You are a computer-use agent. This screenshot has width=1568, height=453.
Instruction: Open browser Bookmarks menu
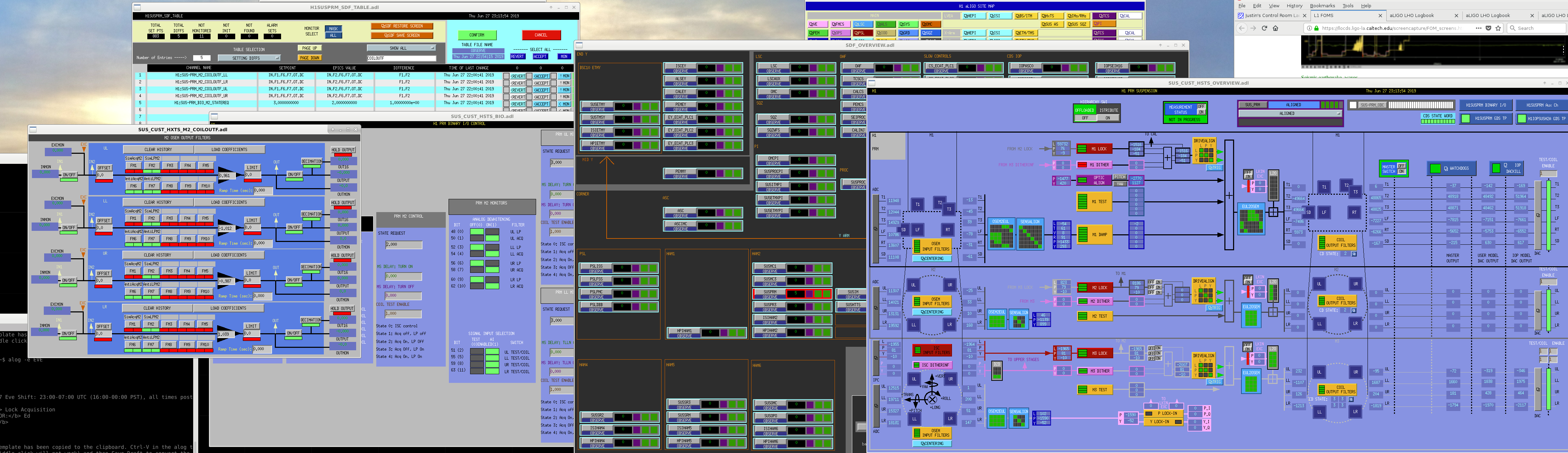click(1322, 6)
